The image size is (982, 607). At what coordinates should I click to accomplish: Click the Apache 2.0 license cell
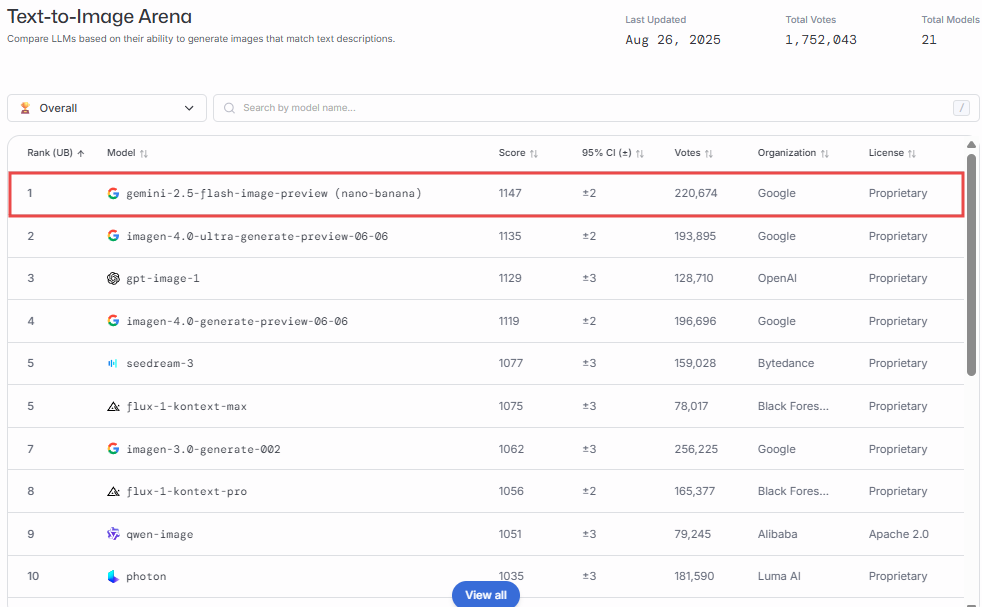(x=899, y=534)
